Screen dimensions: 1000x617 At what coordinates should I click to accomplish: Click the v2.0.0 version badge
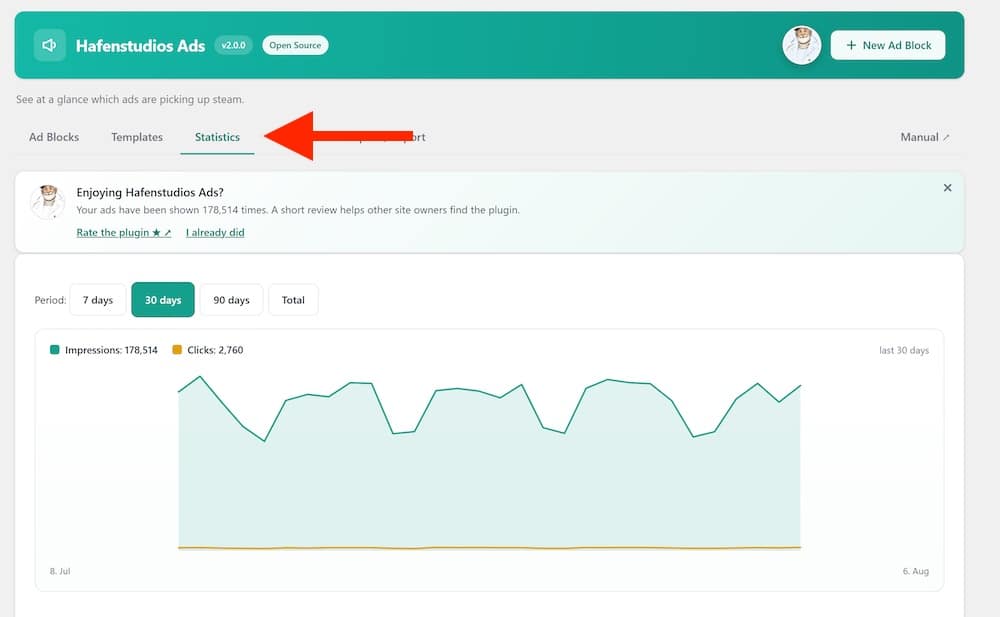click(233, 45)
